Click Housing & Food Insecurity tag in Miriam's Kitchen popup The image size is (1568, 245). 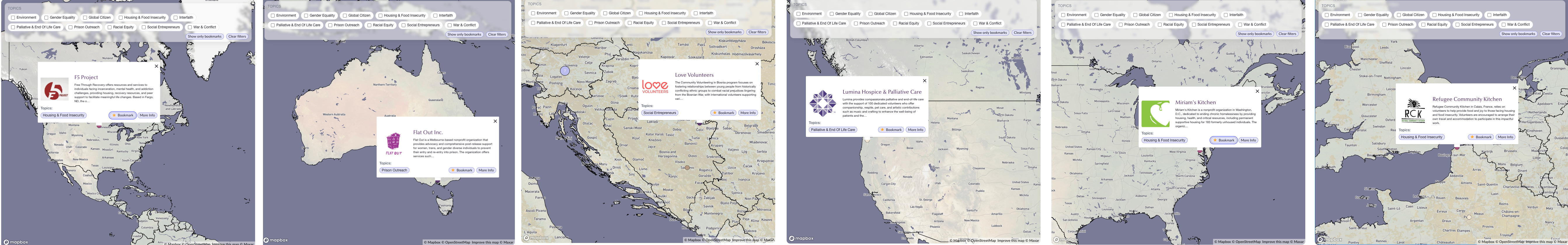pyautogui.click(x=1164, y=140)
